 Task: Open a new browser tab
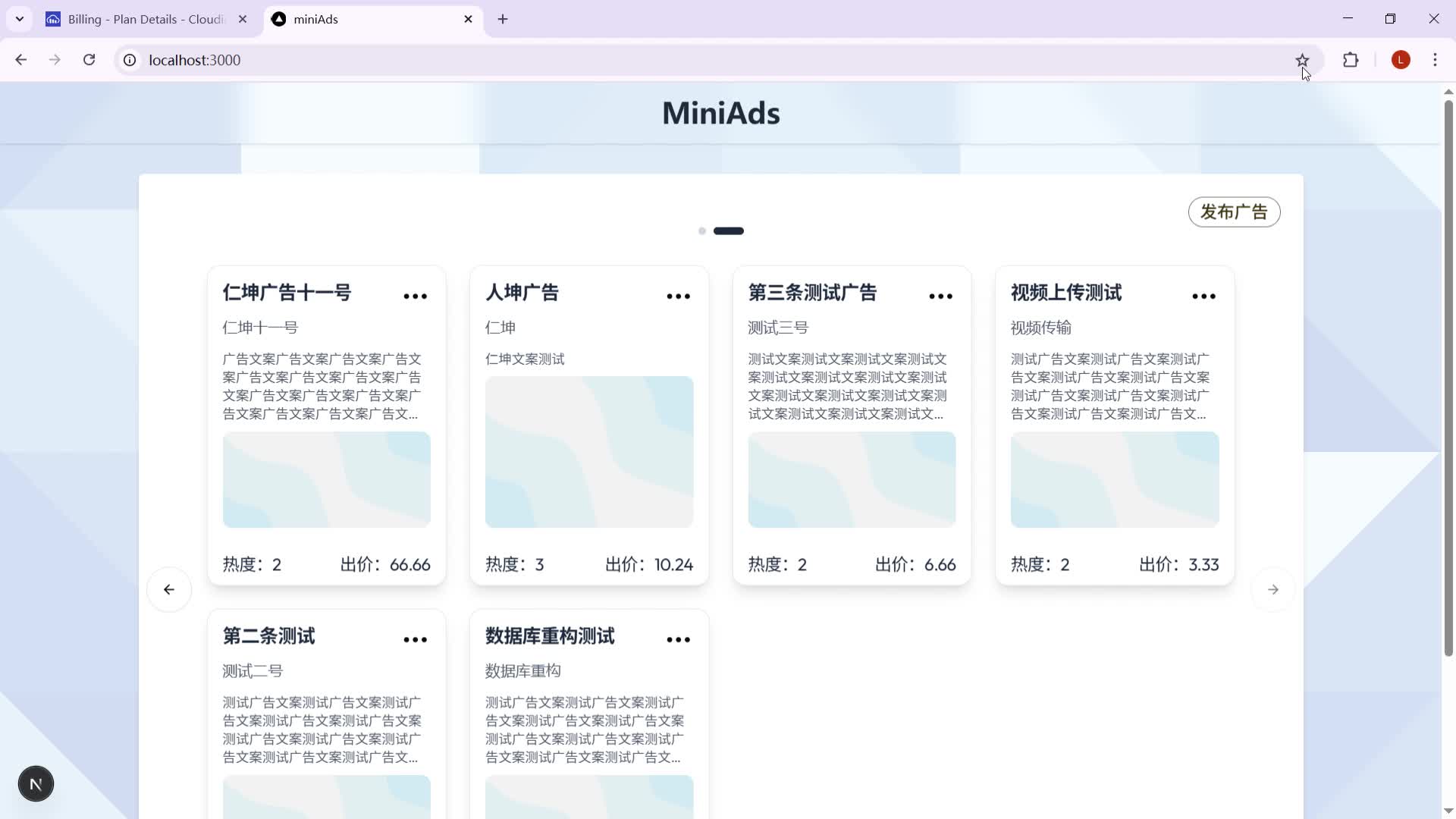pyautogui.click(x=503, y=19)
